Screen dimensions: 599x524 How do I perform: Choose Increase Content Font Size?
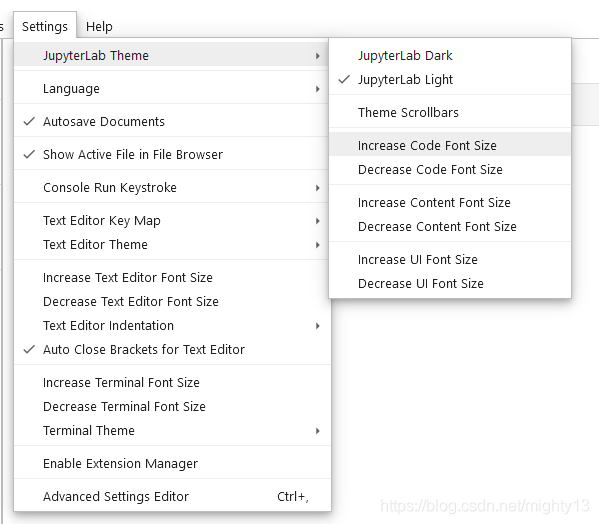450,202
